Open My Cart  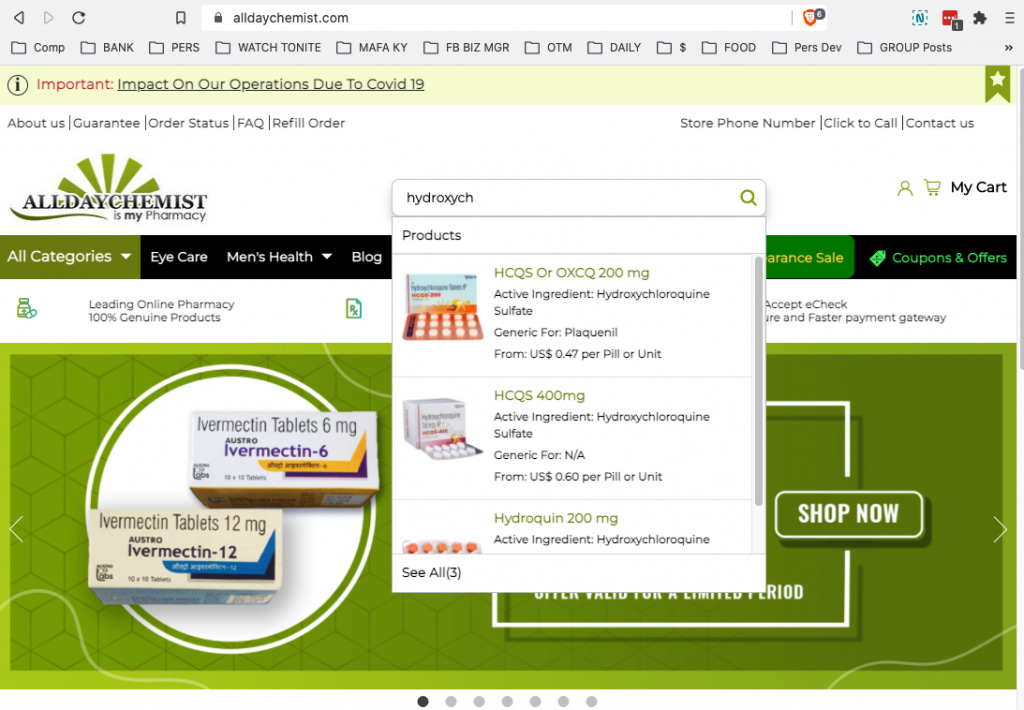978,187
